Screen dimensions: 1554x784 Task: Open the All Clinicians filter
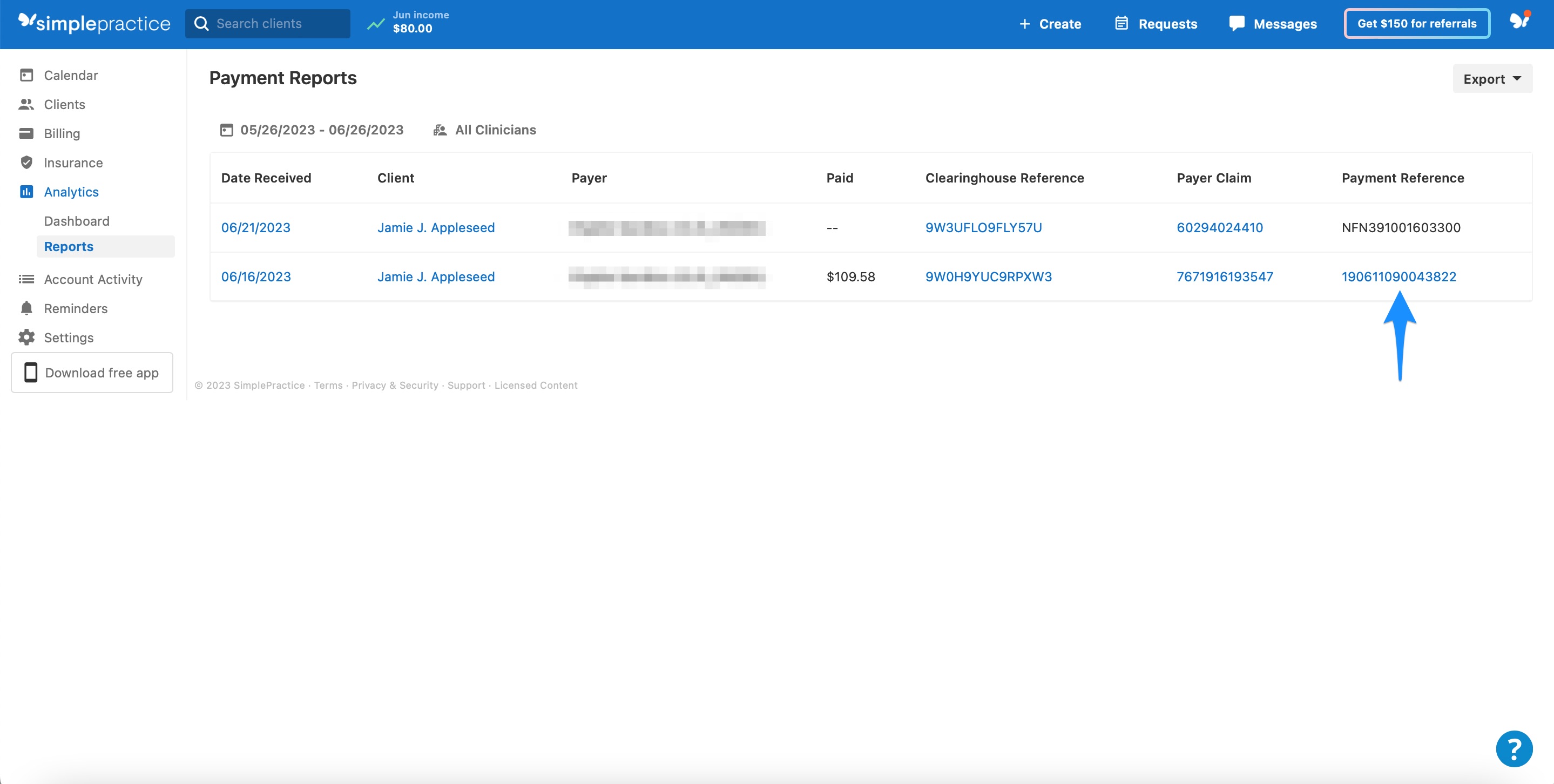click(495, 130)
